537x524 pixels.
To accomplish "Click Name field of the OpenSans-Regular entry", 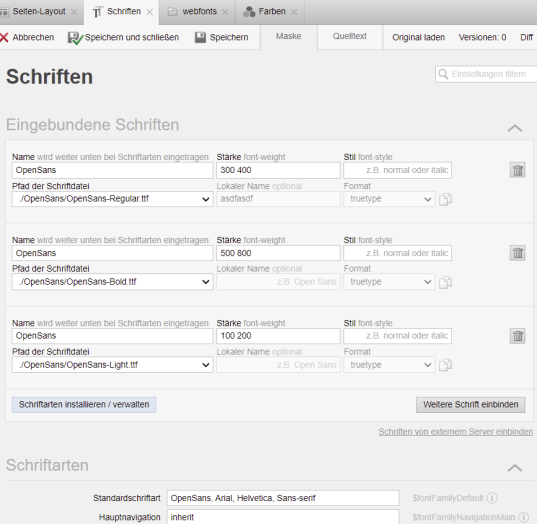I will point(112,170).
